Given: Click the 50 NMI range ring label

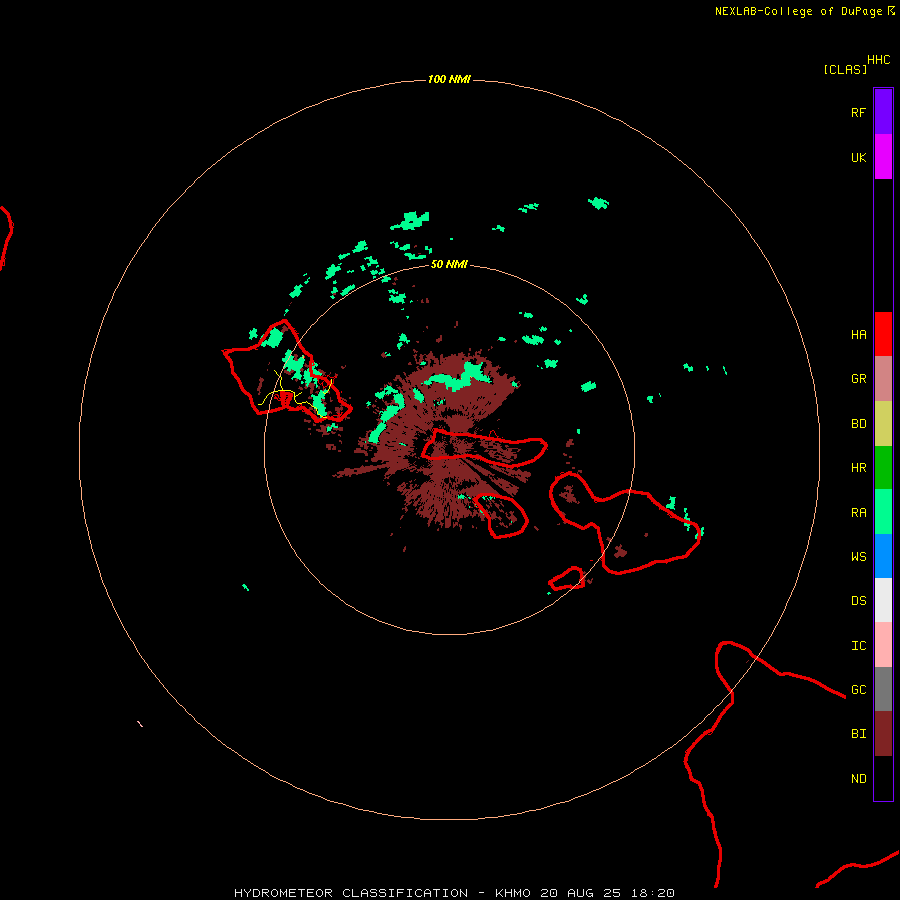Looking at the screenshot, I should 449,264.
